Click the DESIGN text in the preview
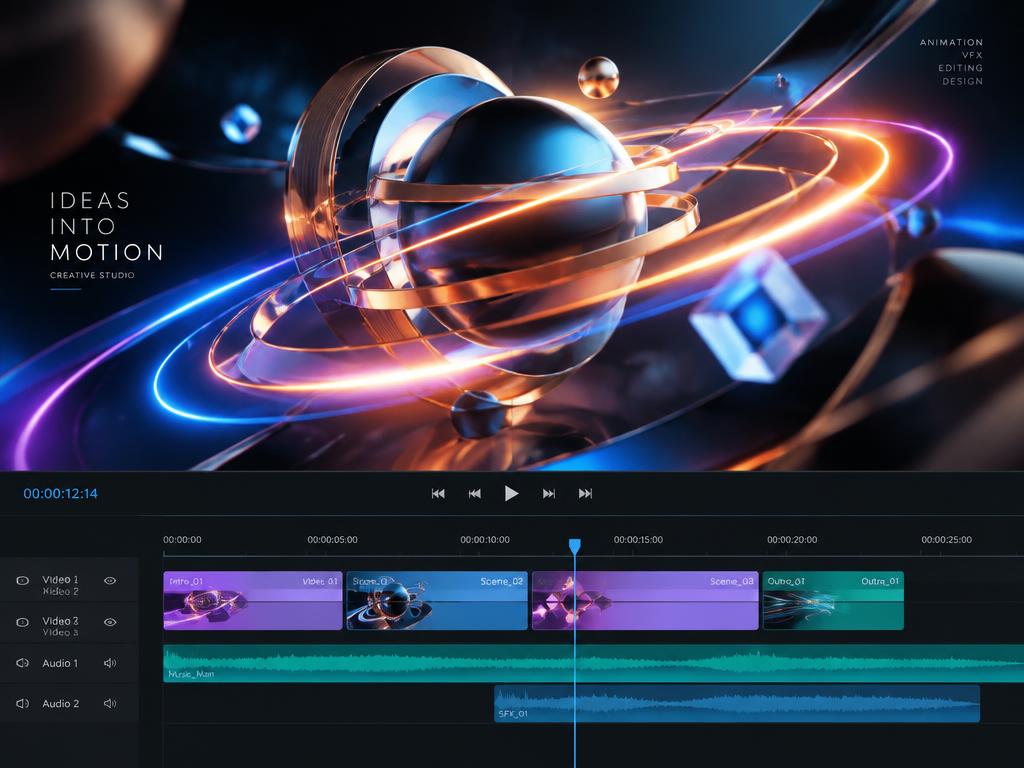Image resolution: width=1024 pixels, height=768 pixels. point(963,81)
